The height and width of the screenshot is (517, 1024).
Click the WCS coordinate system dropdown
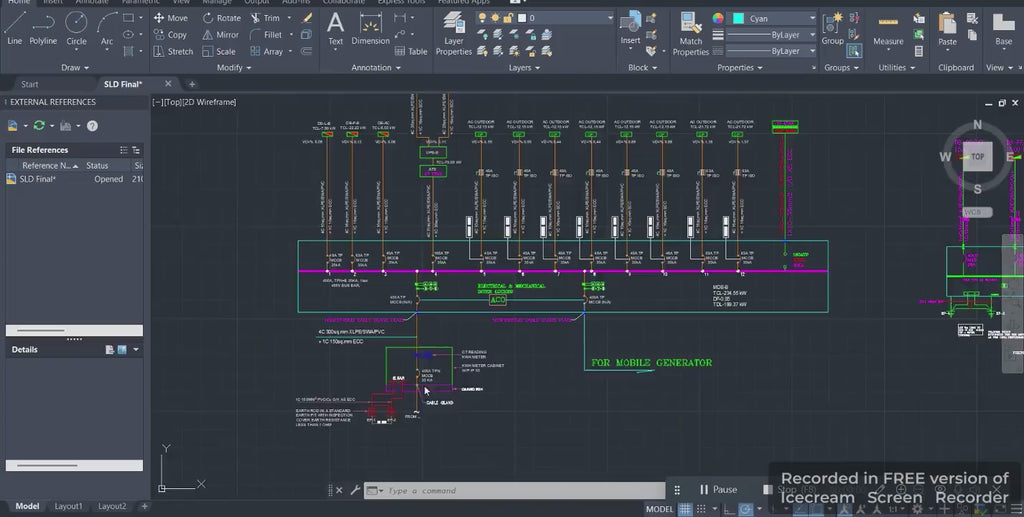coord(978,213)
